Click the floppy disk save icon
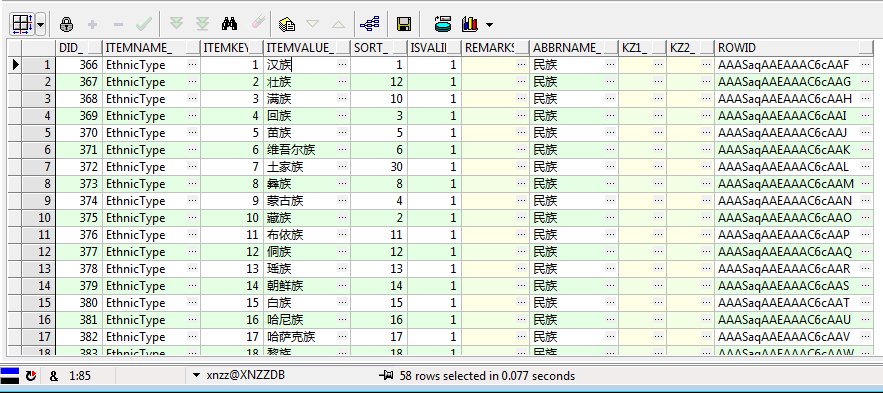 pyautogui.click(x=404, y=24)
